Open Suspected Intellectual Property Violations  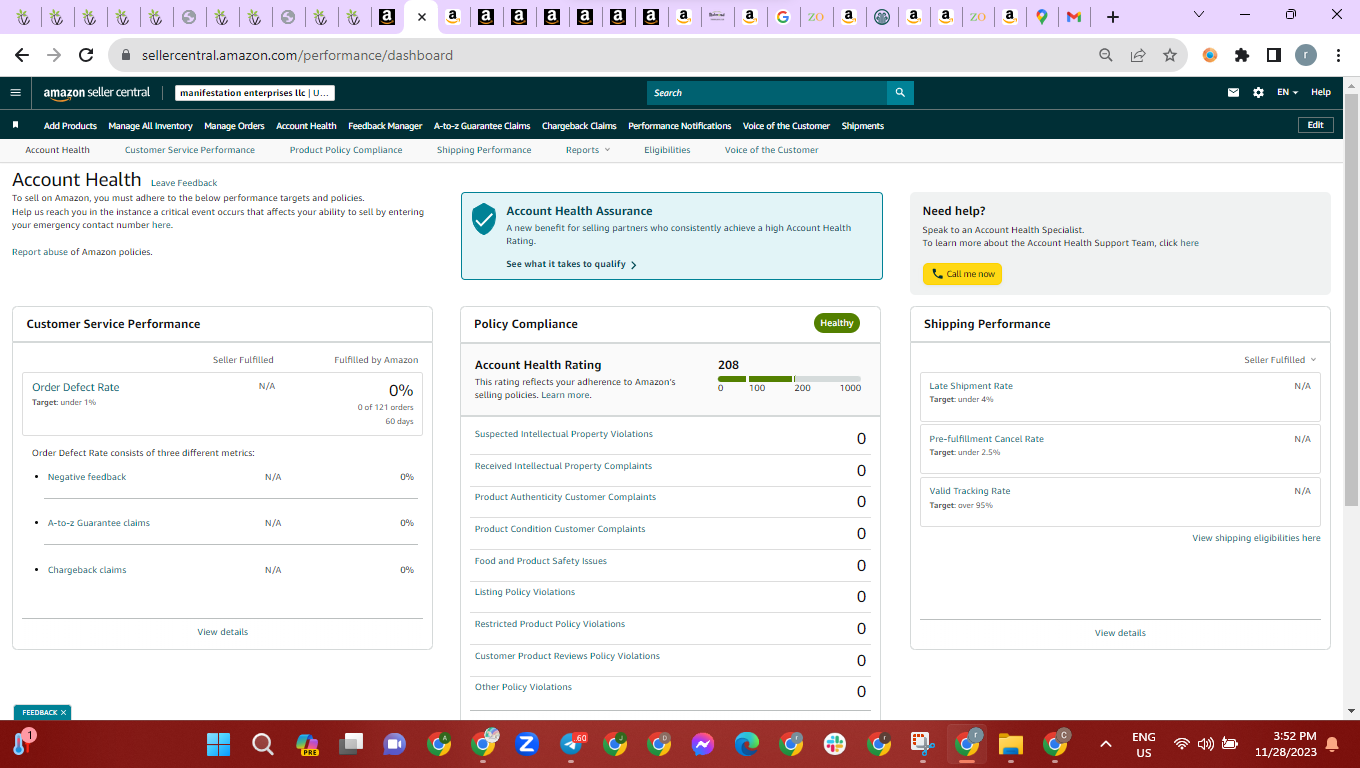coord(563,434)
